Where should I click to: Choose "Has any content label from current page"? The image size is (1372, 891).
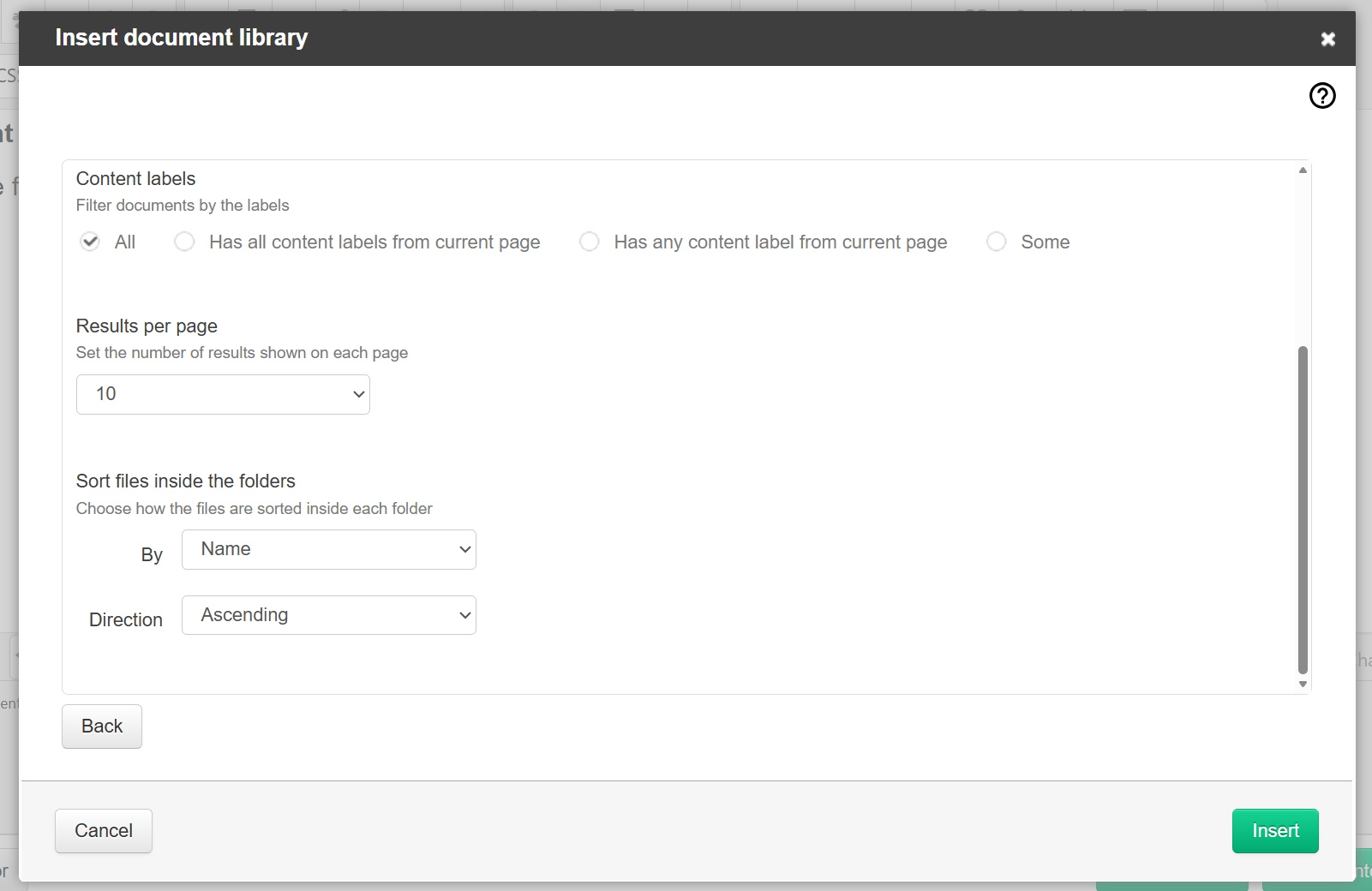(590, 242)
